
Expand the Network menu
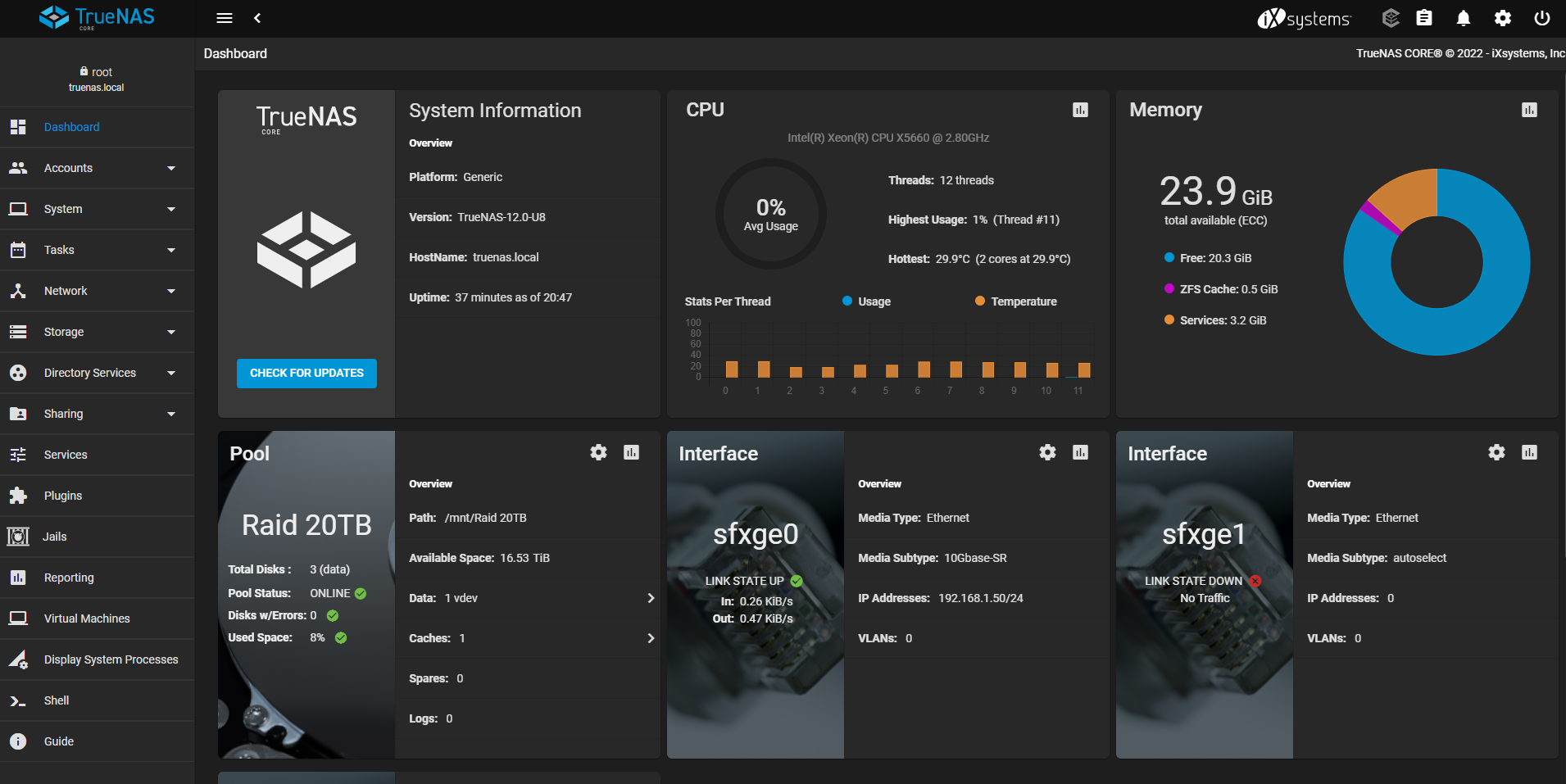(97, 291)
